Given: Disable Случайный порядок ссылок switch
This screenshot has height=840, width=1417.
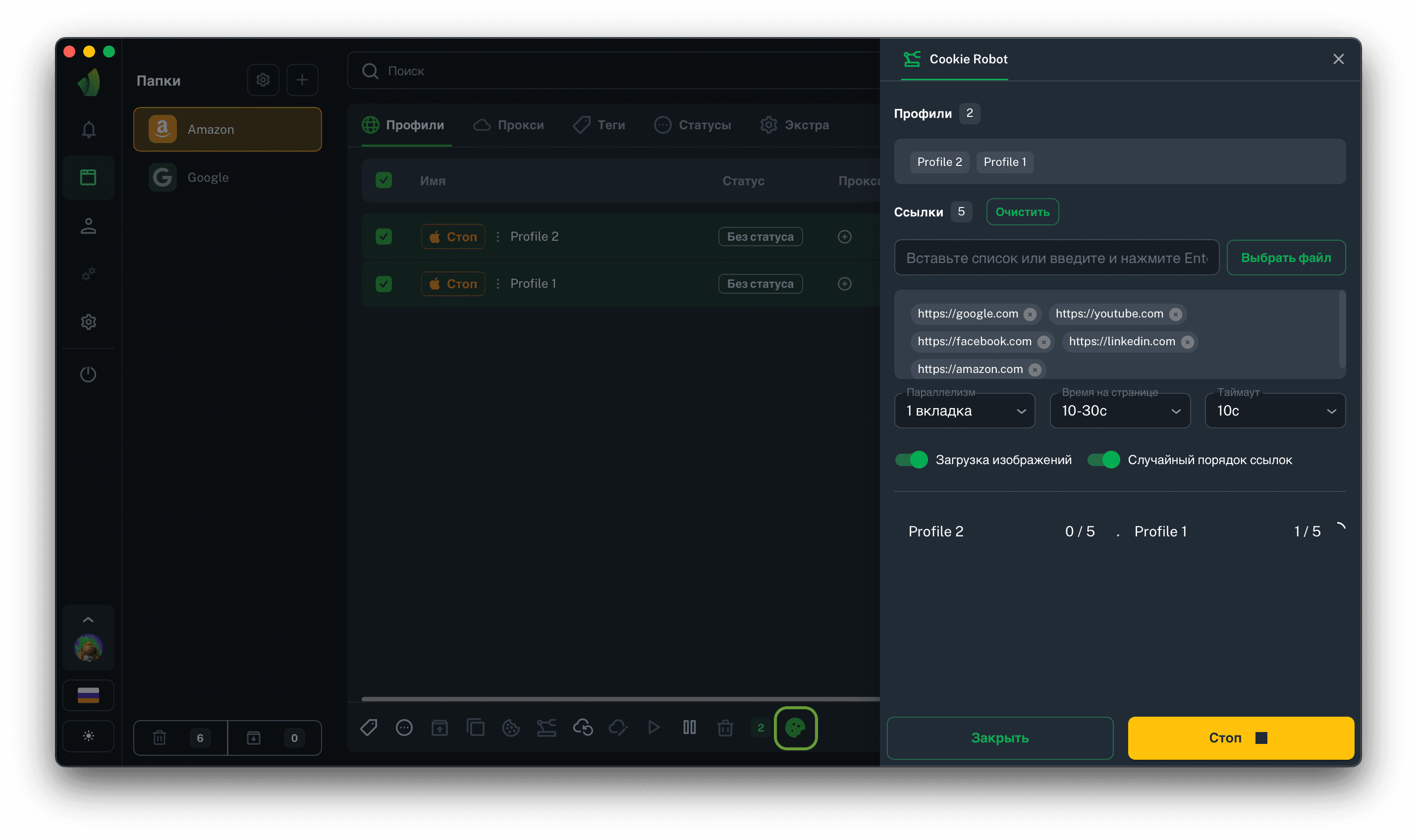Looking at the screenshot, I should (x=1103, y=460).
